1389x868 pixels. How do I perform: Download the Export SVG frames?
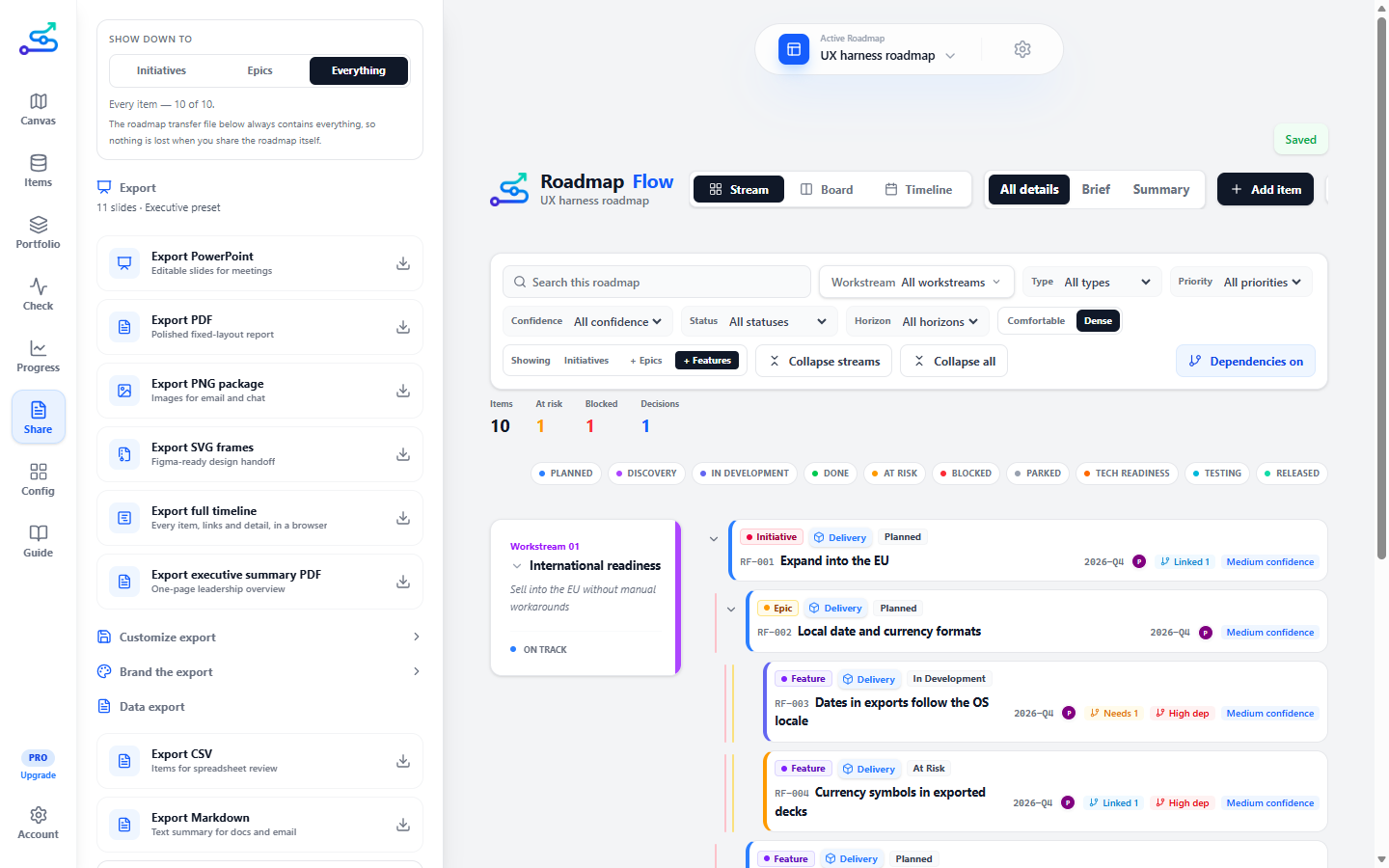click(x=403, y=454)
